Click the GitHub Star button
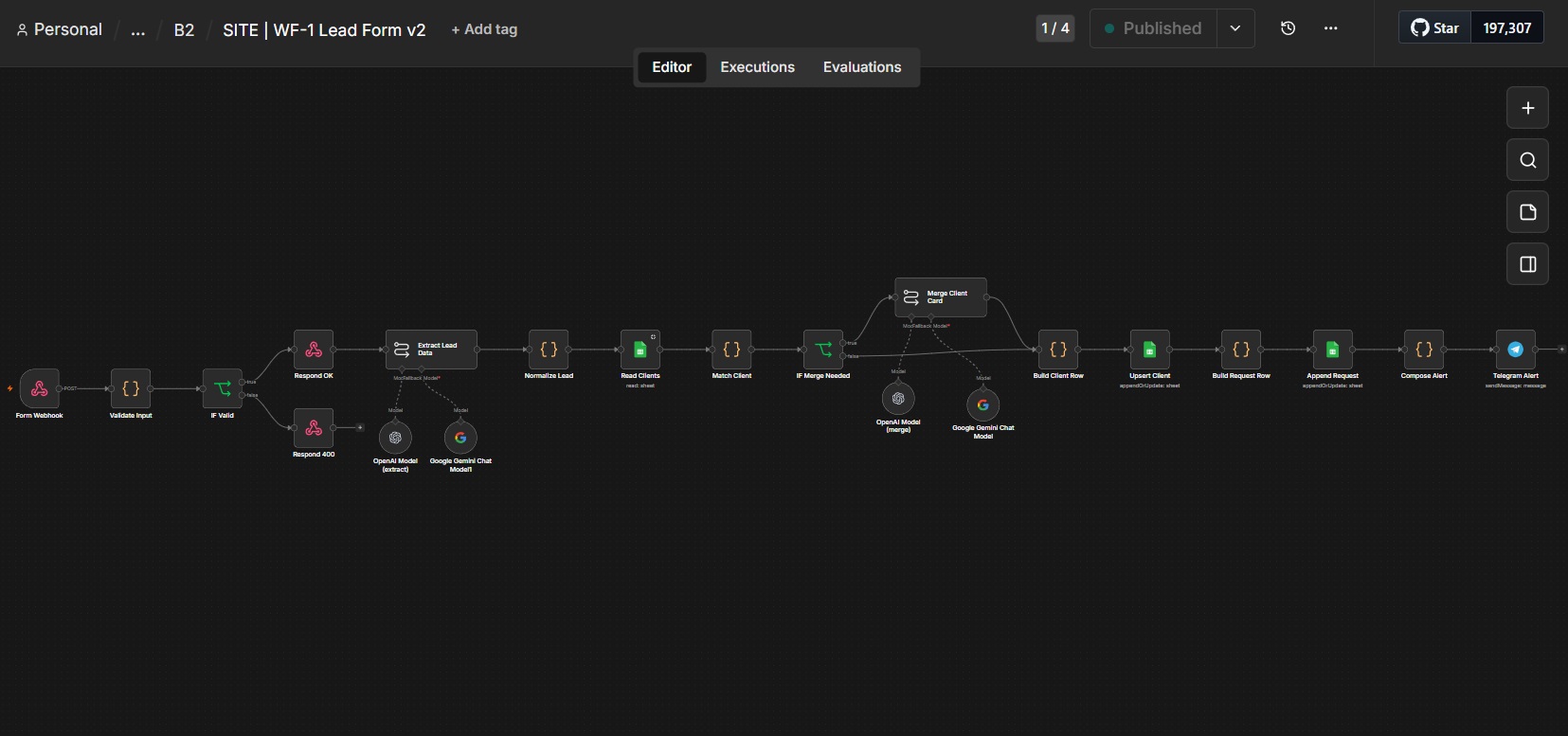This screenshot has height=736, width=1568. tap(1434, 28)
